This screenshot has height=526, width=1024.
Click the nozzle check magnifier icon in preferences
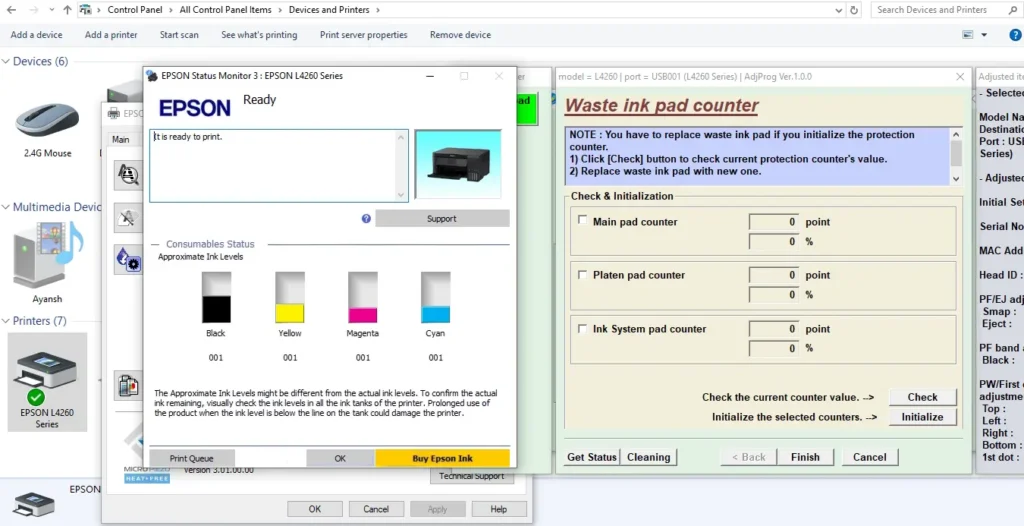point(127,175)
